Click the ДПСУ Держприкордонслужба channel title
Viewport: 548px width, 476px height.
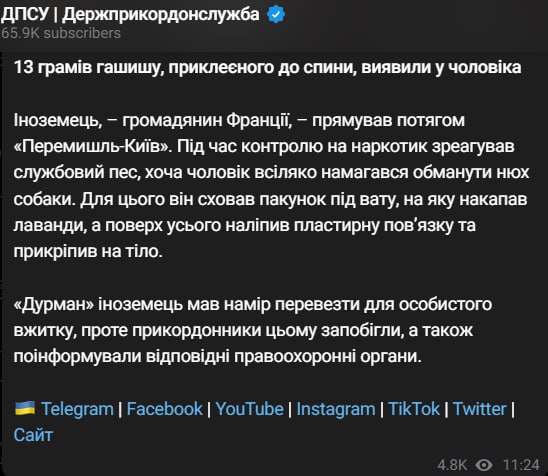point(130,15)
